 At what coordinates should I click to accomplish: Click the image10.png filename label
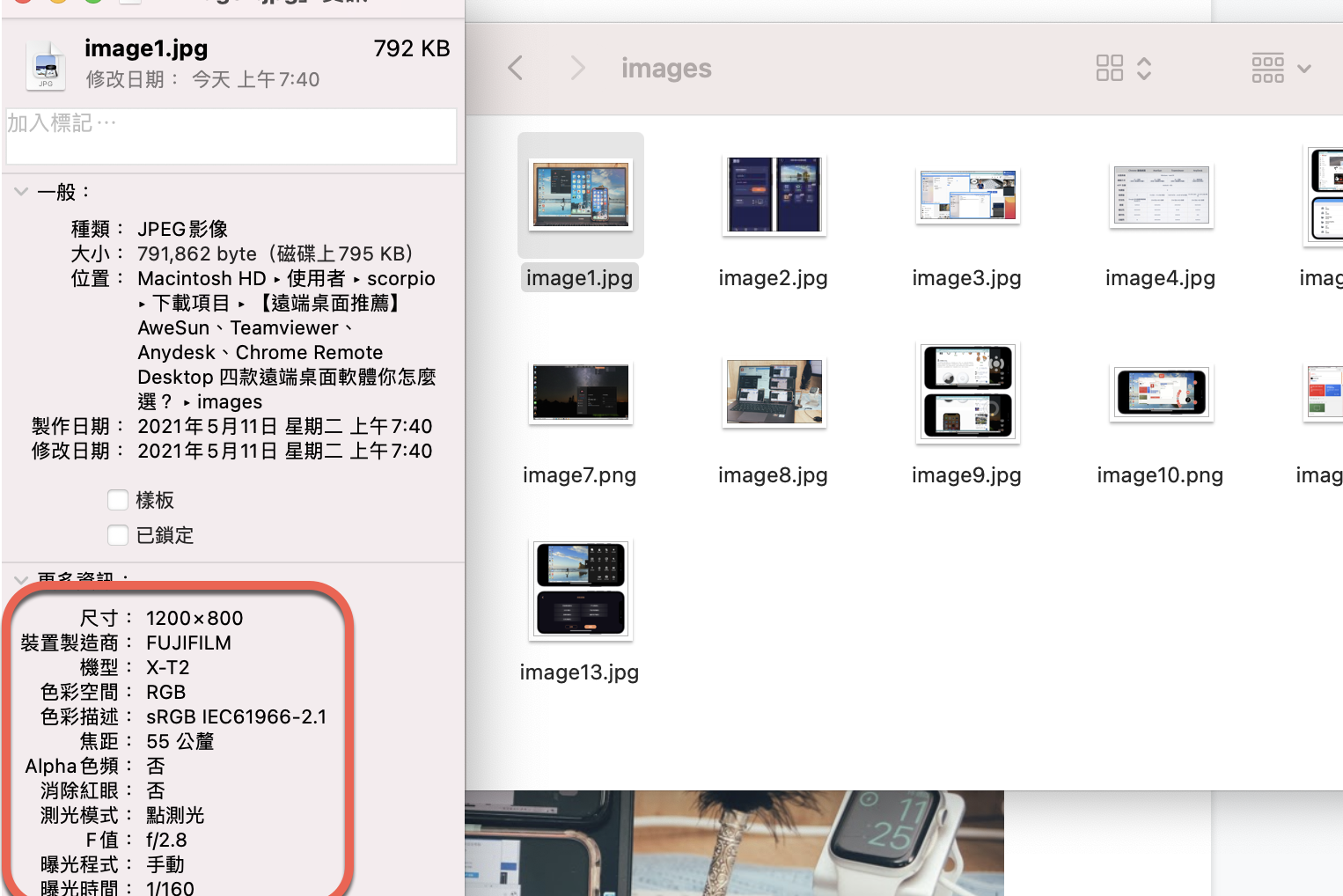(x=1160, y=474)
